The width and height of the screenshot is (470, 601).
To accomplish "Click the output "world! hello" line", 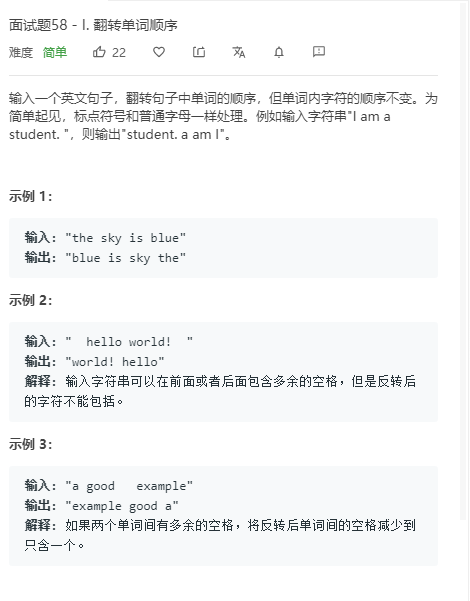I will pos(95,361).
